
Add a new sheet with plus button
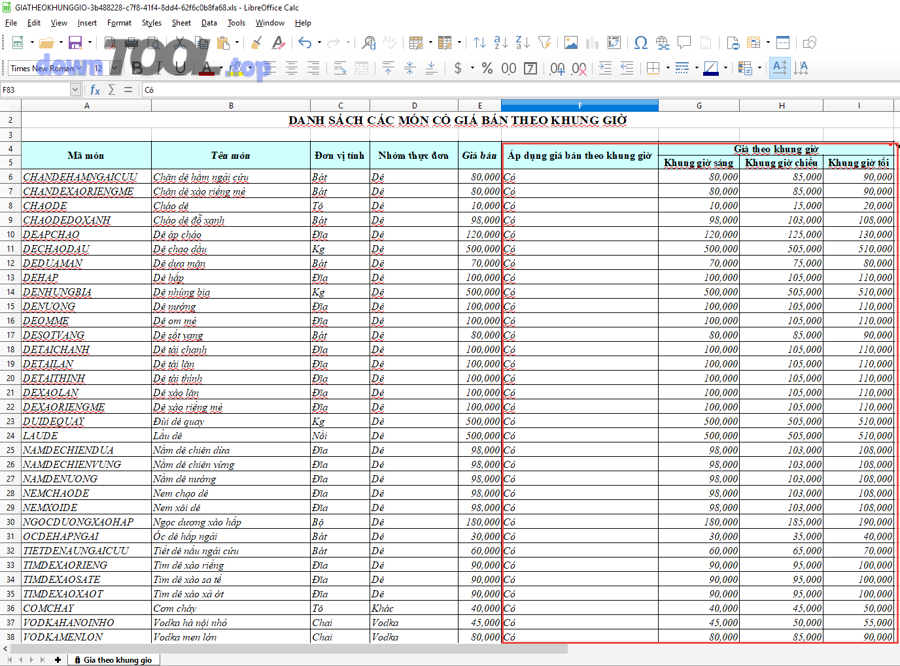point(57,660)
